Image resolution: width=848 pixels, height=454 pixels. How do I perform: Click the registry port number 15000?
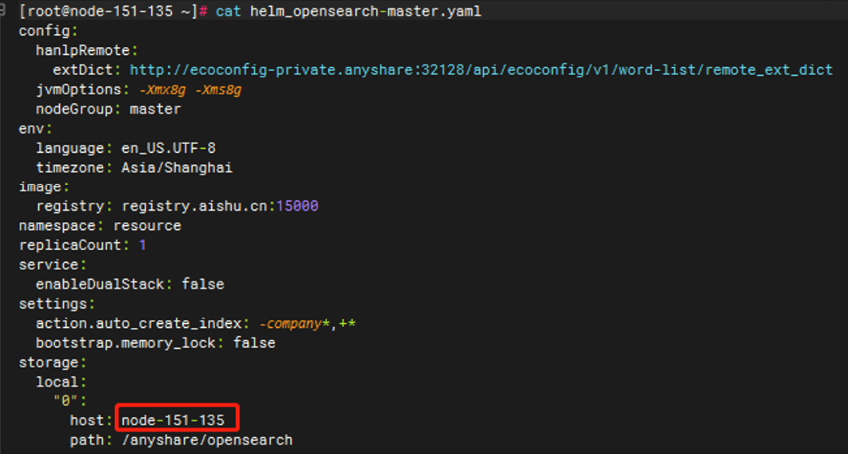297,207
